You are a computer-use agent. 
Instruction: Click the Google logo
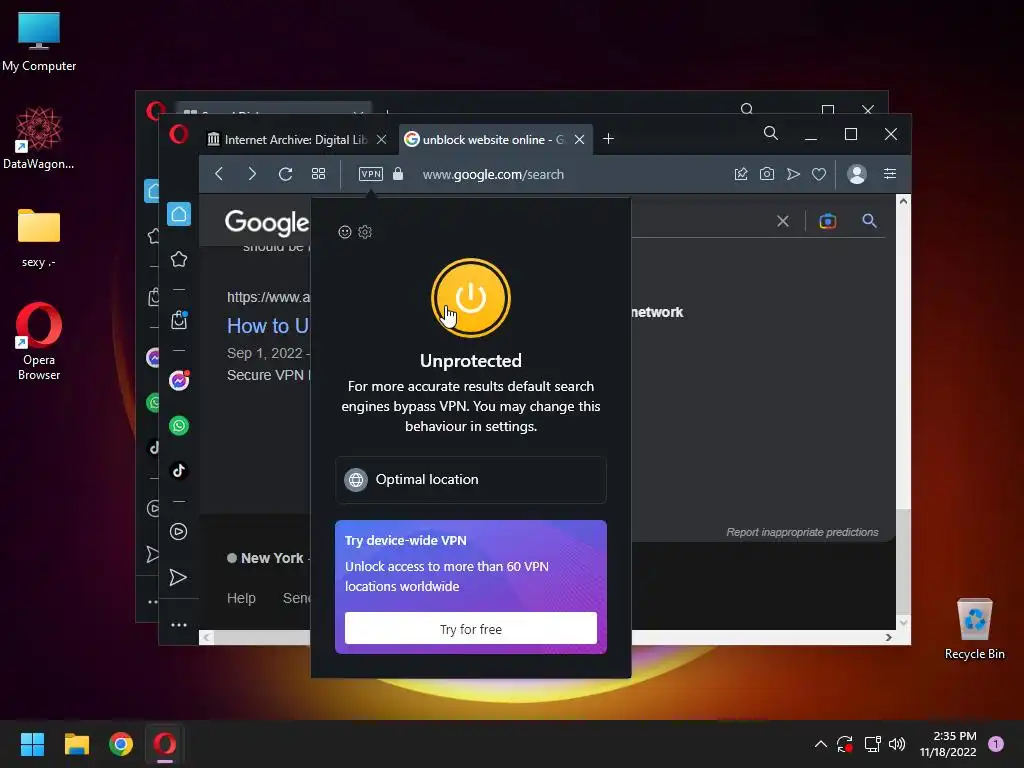point(266,223)
